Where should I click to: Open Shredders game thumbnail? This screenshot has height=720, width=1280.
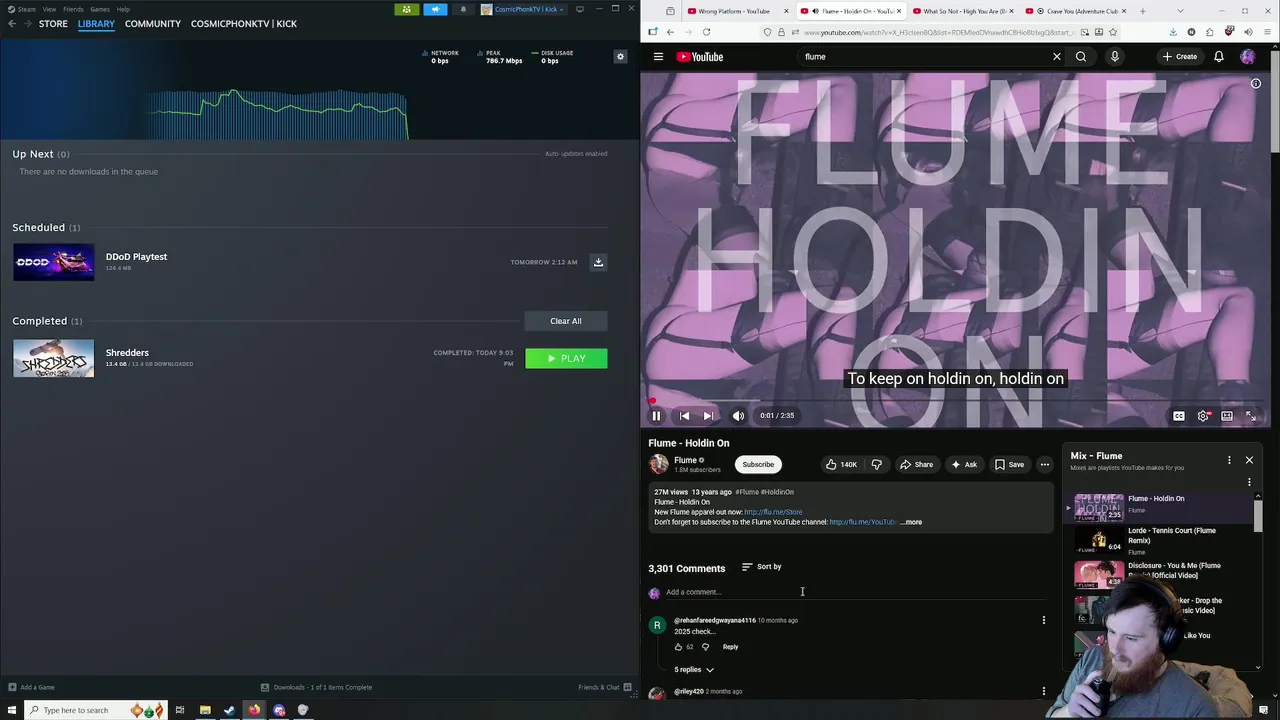coord(54,358)
